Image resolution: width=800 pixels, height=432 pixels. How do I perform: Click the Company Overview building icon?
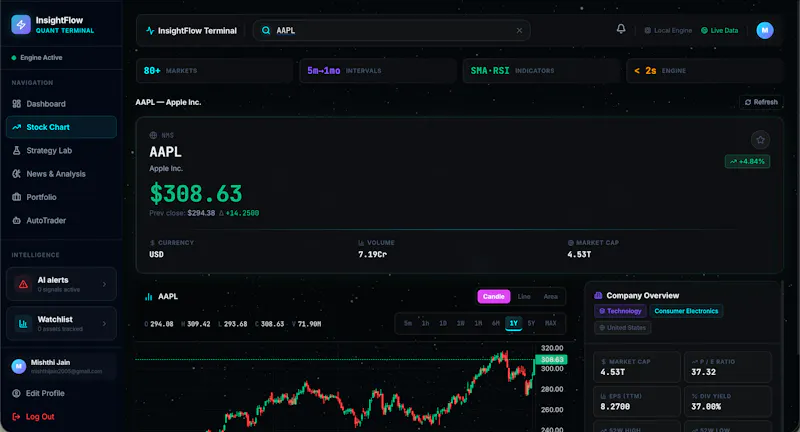(598, 295)
